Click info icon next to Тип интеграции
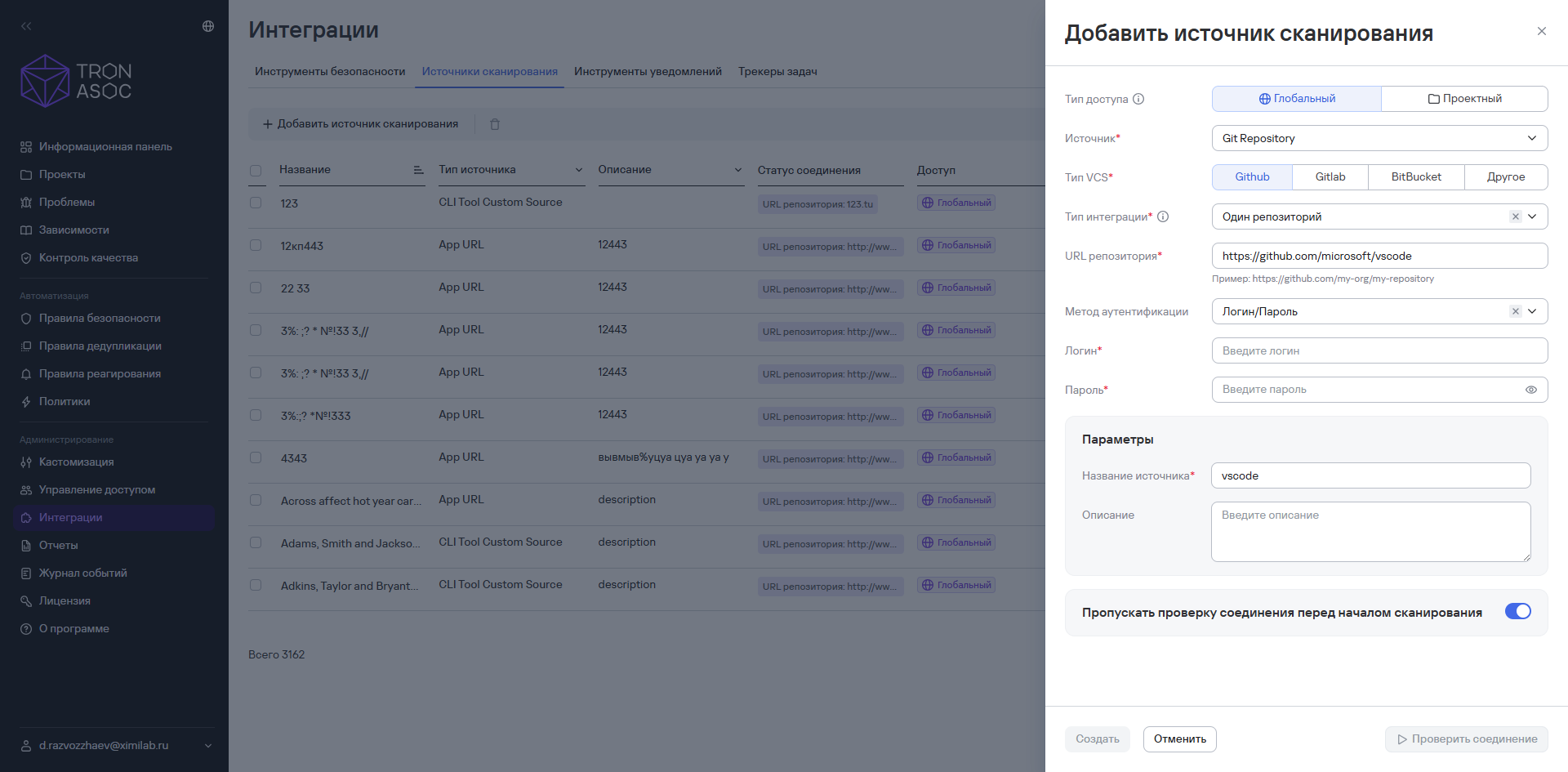This screenshot has height=772, width=1568. tap(1163, 216)
